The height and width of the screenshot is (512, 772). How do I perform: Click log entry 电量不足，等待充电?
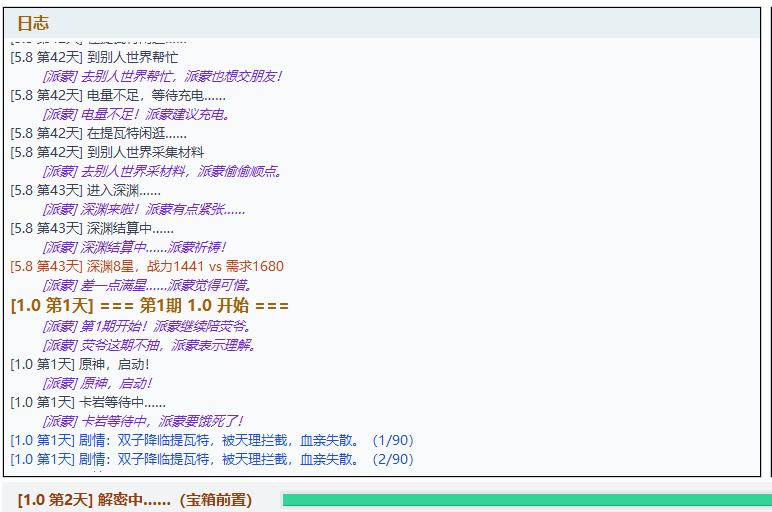point(118,95)
